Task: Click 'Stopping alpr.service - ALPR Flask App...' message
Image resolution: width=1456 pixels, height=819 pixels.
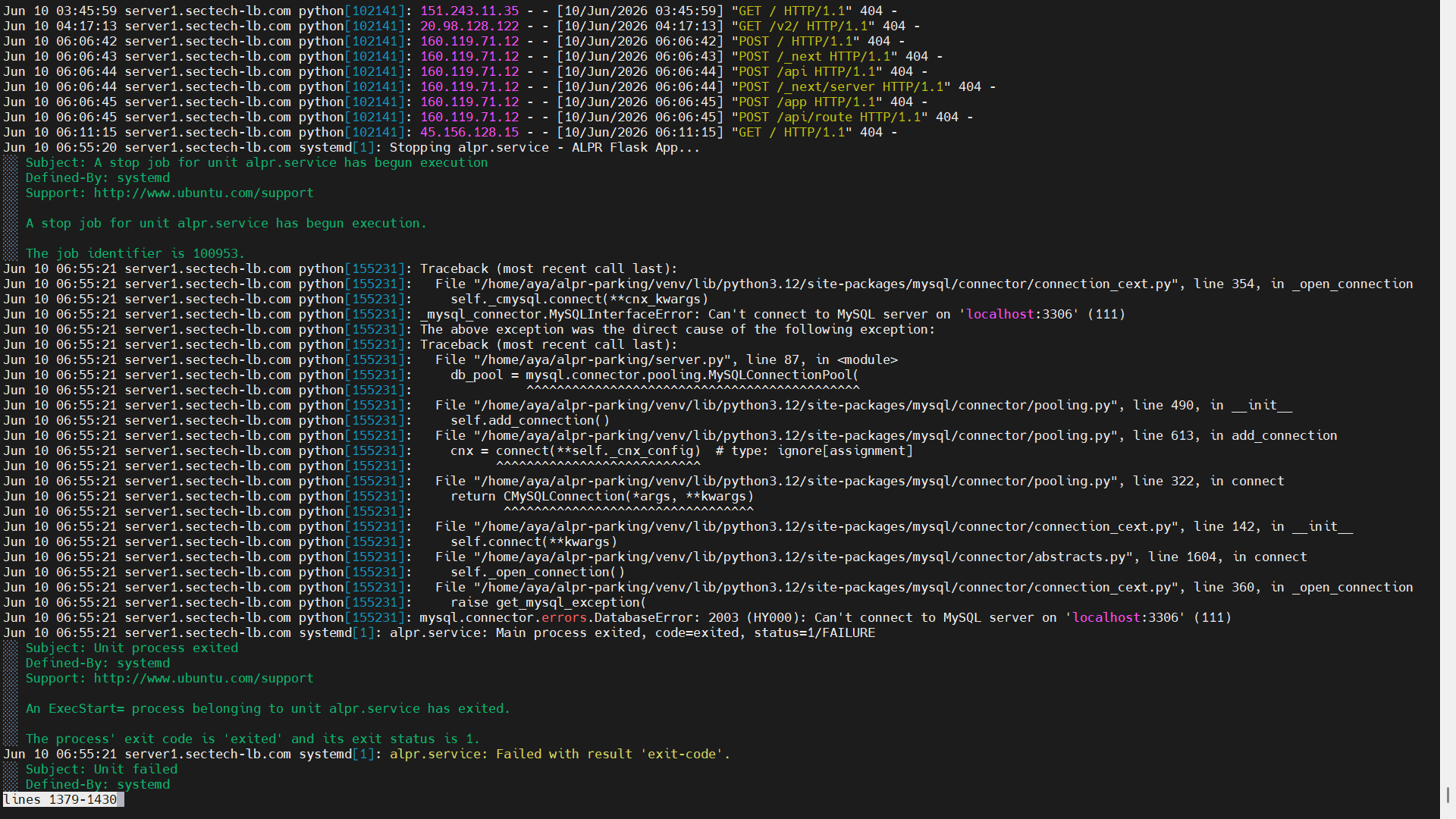Action: [x=544, y=147]
